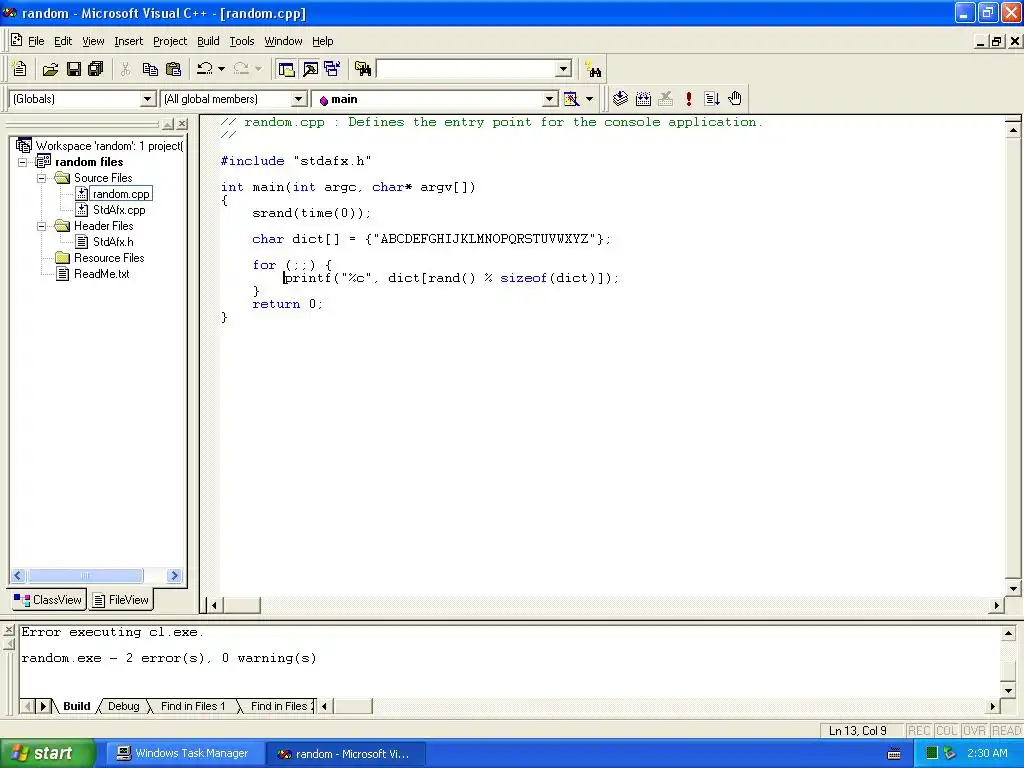Collapse the Source Files folder
The width and height of the screenshot is (1024, 768).
click(41, 178)
